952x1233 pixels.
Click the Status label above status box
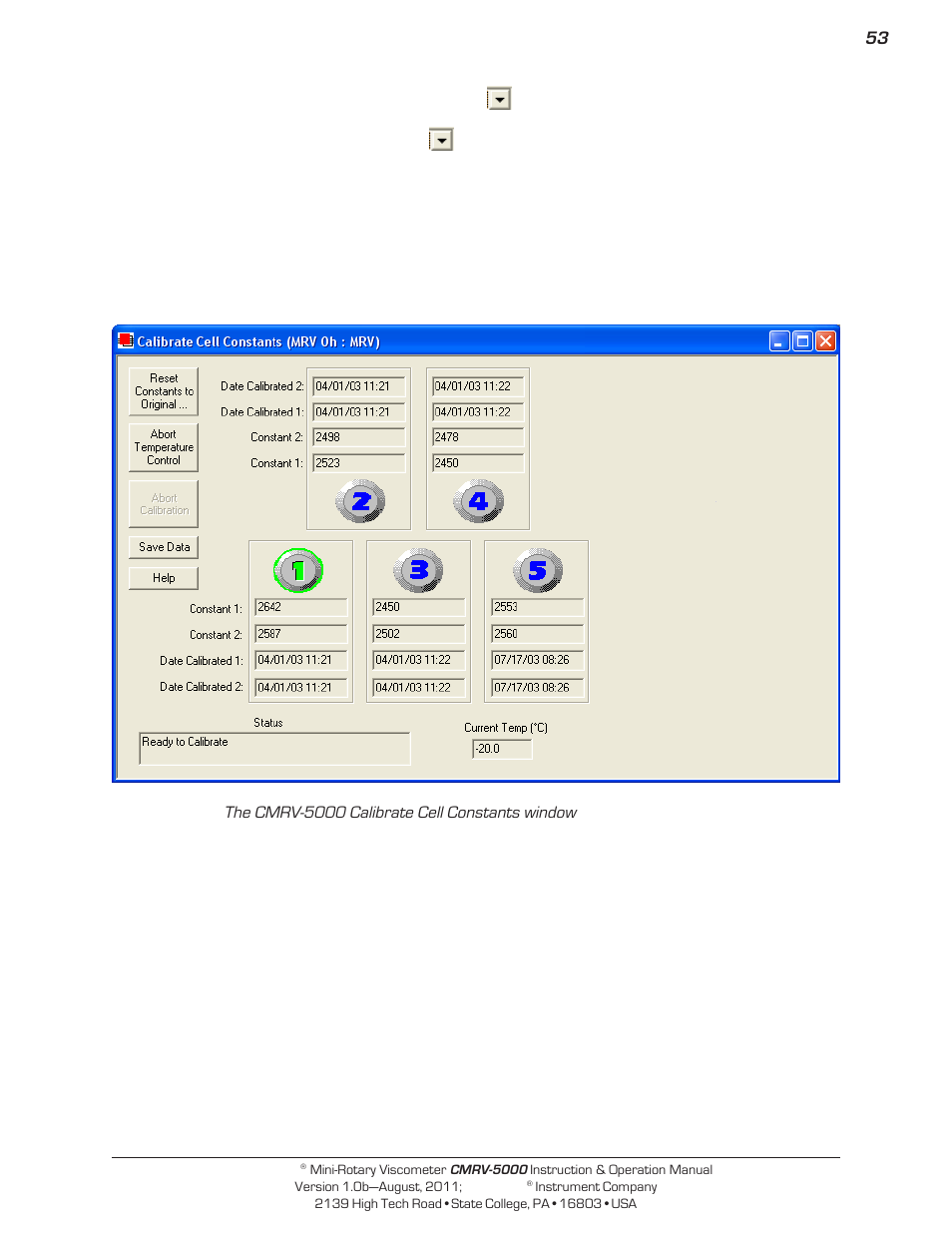coord(268,723)
